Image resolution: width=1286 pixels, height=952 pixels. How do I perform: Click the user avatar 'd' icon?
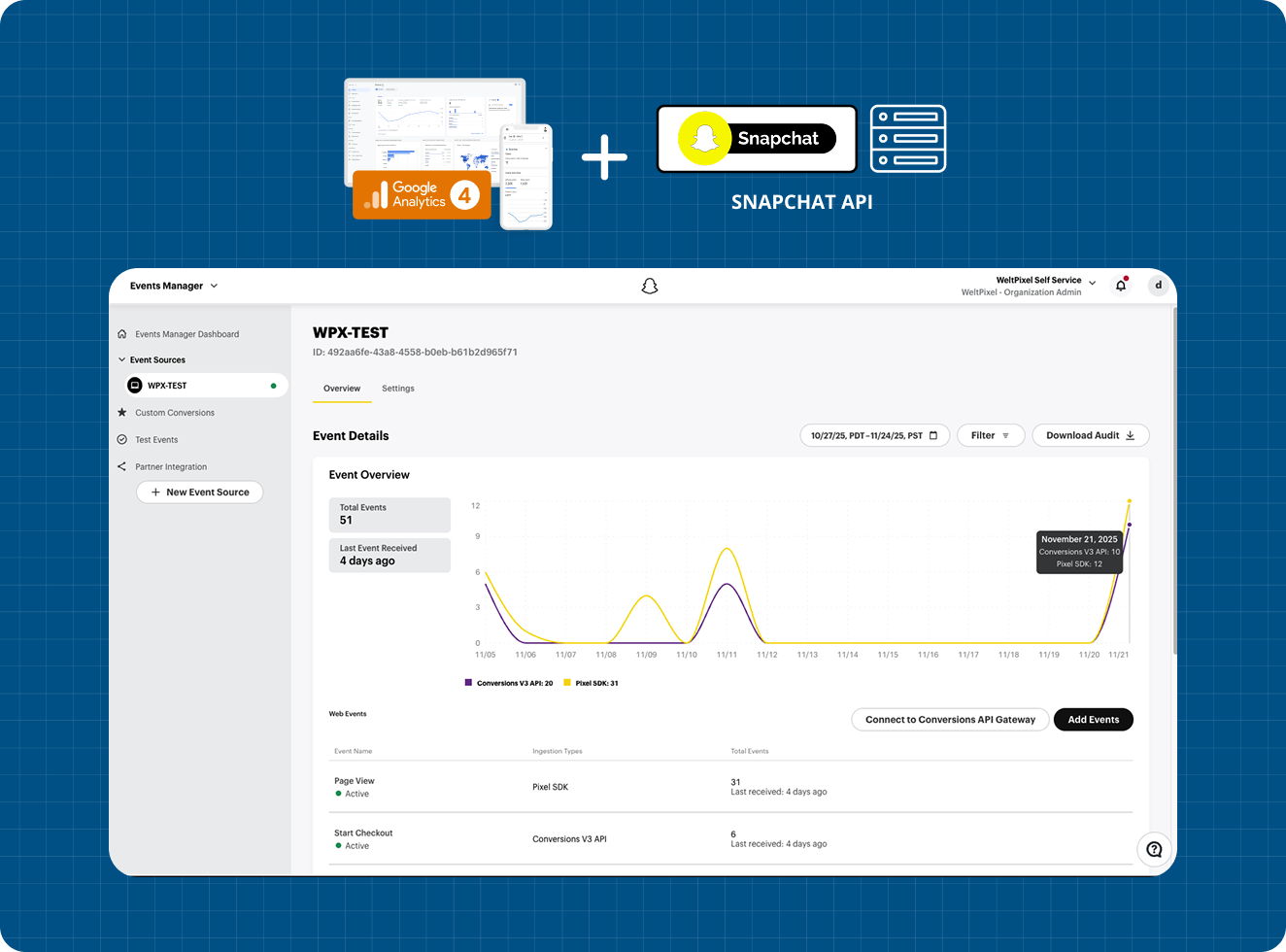[1158, 286]
